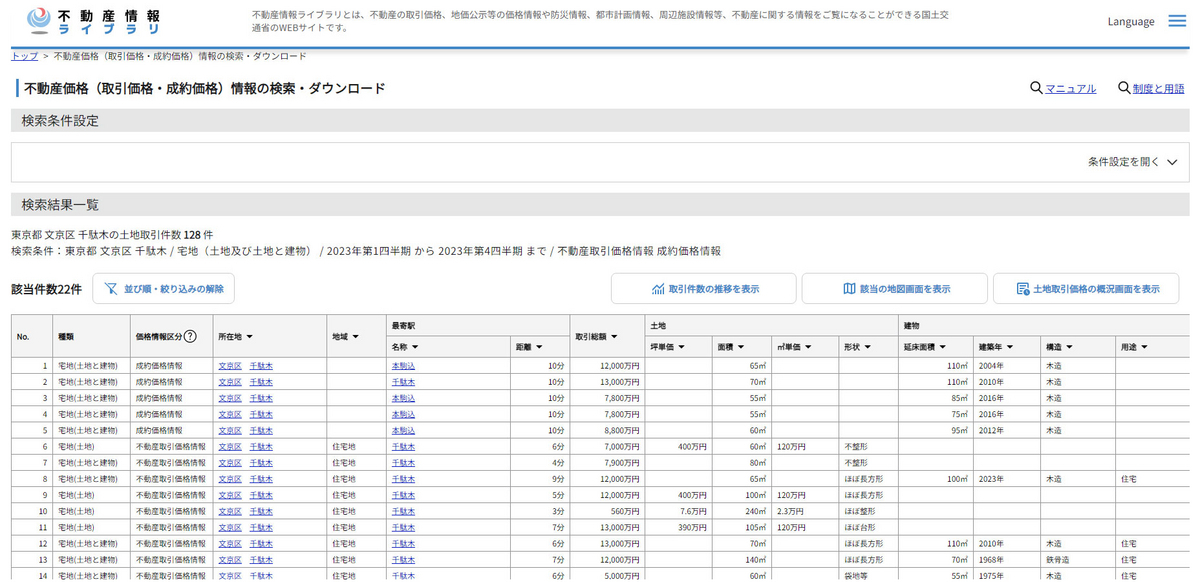
Task: Open 該当の地図画面を表示 map view
Action: (x=895, y=289)
